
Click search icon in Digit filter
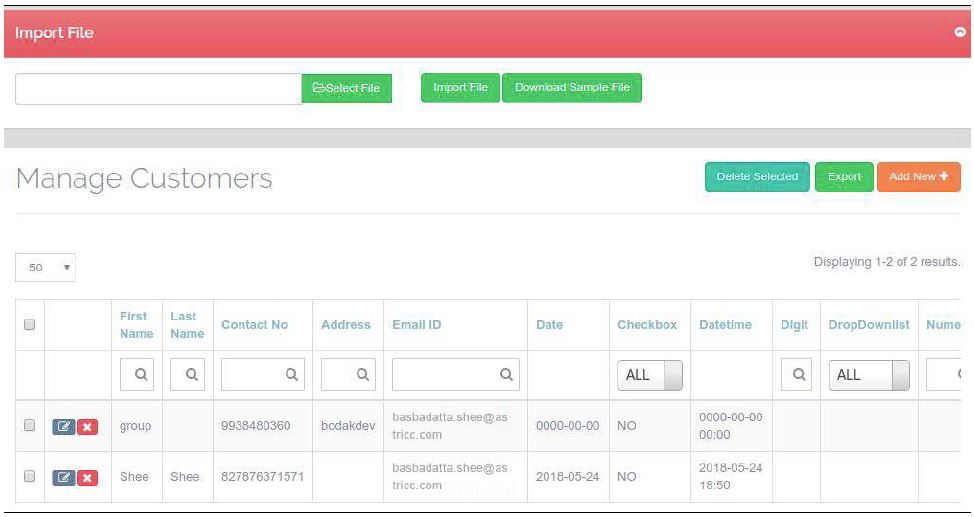(x=798, y=375)
